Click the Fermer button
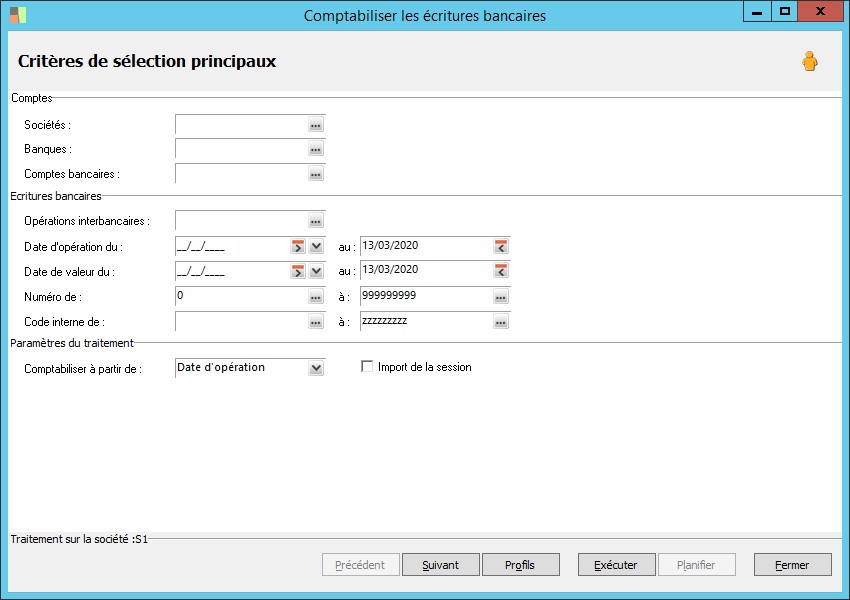This screenshot has height=600, width=850. point(793,565)
